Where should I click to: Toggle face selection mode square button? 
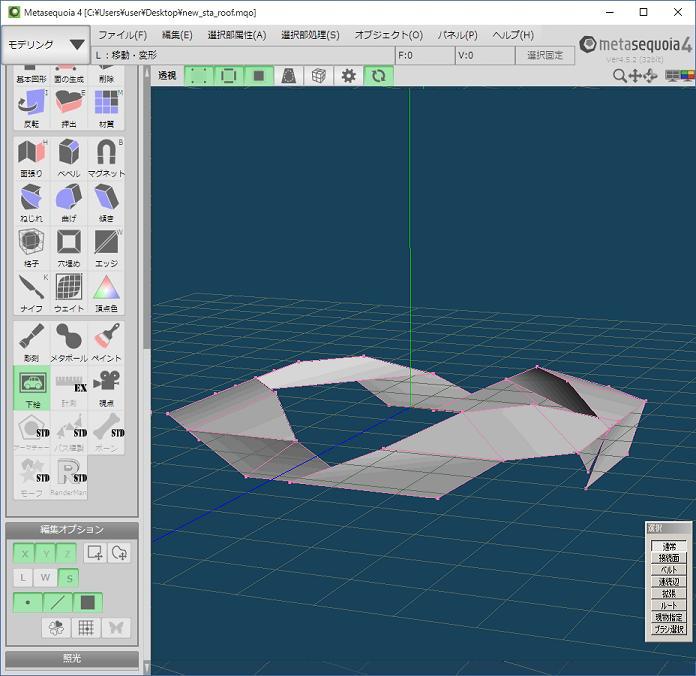[x=88, y=603]
